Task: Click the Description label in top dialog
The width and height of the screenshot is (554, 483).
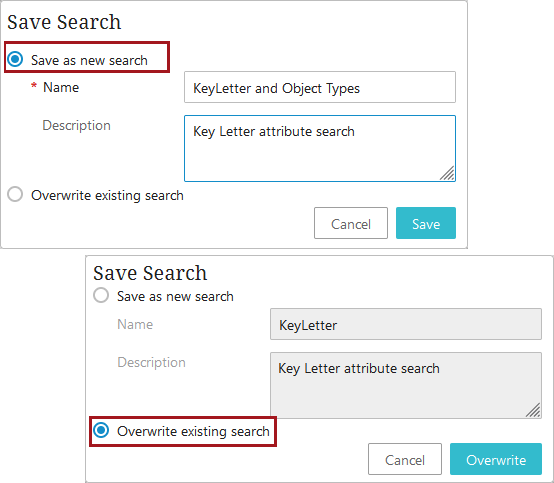Action: coord(76,125)
